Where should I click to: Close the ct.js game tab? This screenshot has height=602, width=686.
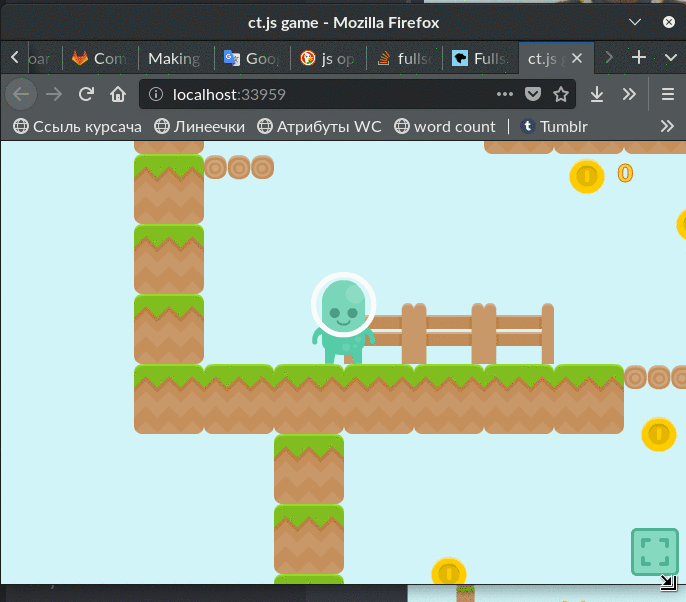tap(577, 58)
